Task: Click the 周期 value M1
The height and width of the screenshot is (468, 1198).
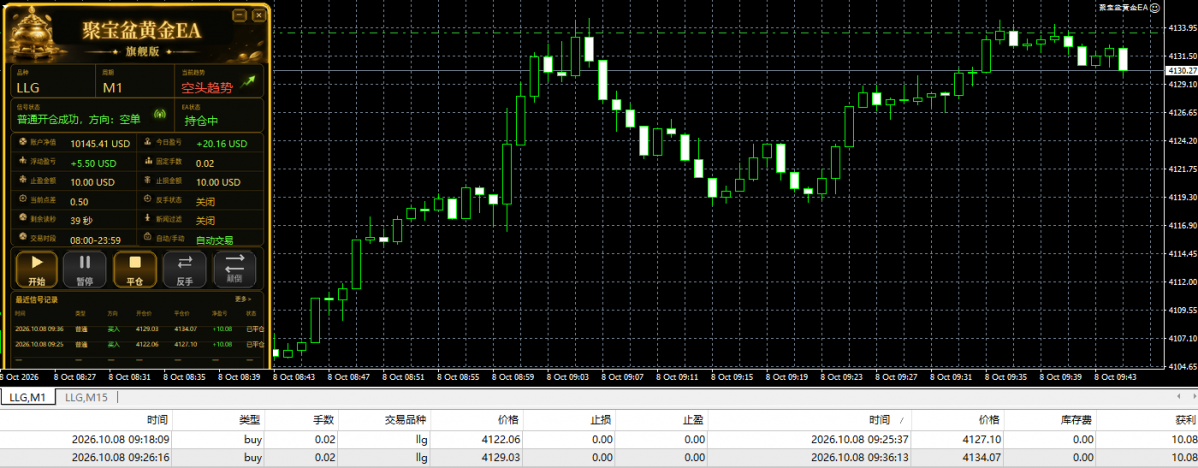Action: (112, 88)
